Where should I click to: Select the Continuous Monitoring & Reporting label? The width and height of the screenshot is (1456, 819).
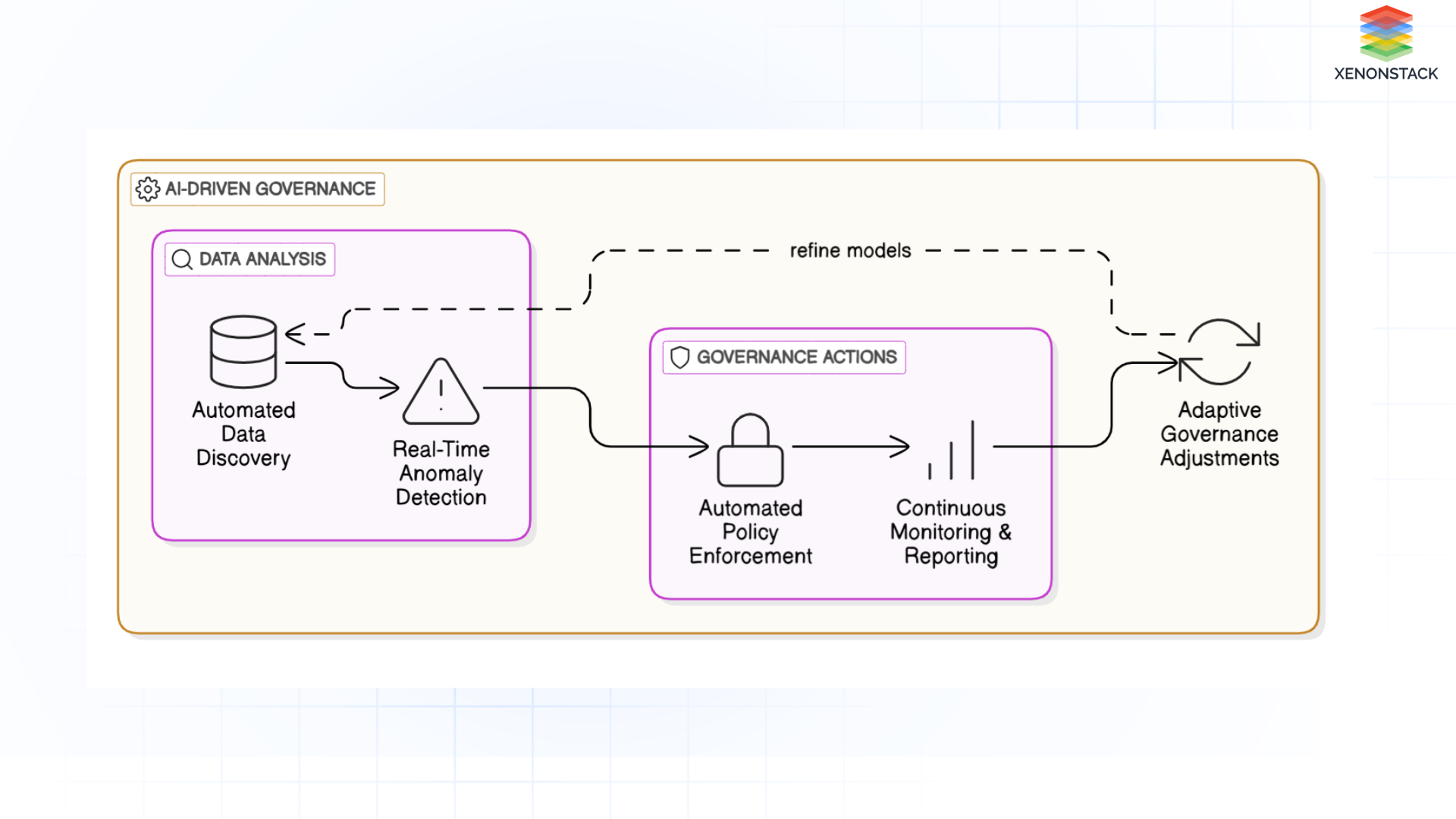(951, 532)
